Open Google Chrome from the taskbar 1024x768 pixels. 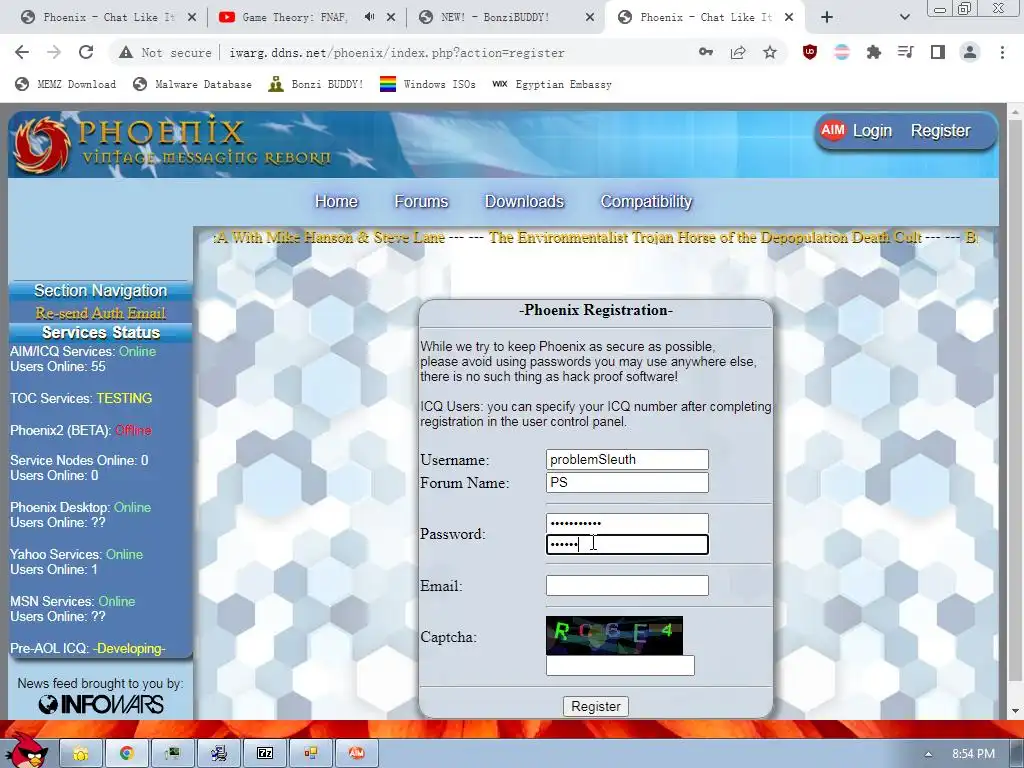127,753
